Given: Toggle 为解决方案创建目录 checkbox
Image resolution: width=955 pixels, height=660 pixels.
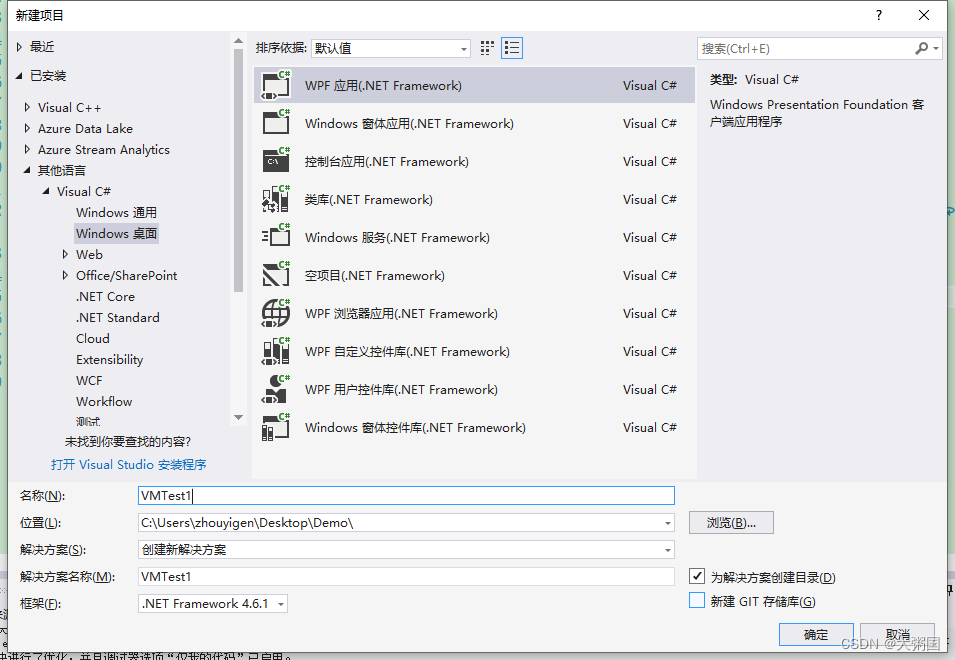Looking at the screenshot, I should click(x=697, y=576).
